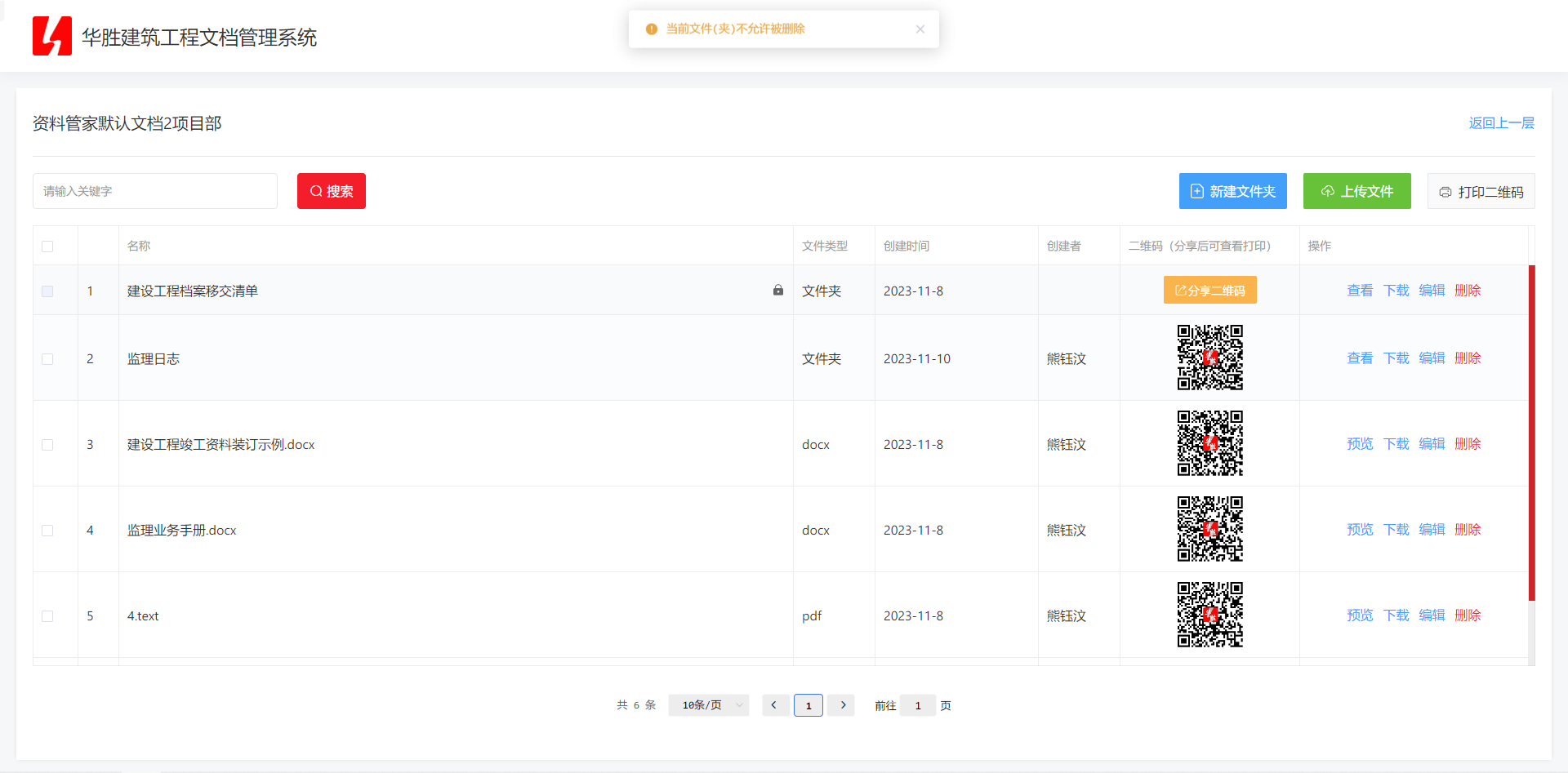Click the 创建者 column header
Screen dimensions: 1568x773
tap(1064, 246)
